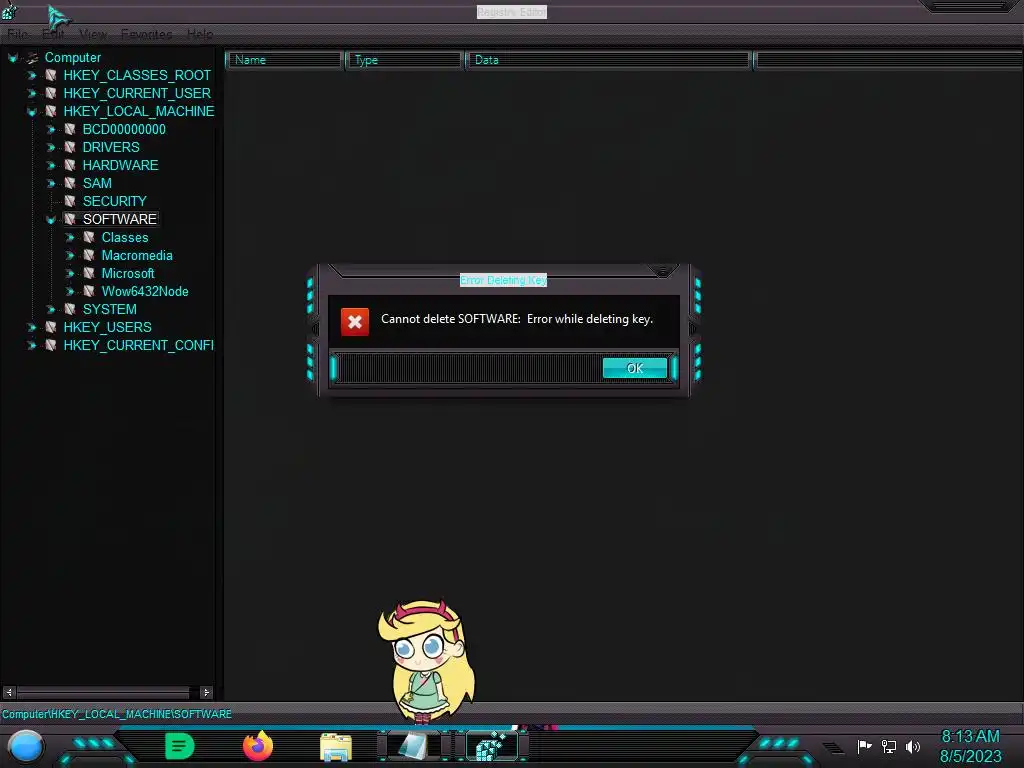Click the HARDWARE key icon
Image resolution: width=1024 pixels, height=768 pixels.
(69, 165)
